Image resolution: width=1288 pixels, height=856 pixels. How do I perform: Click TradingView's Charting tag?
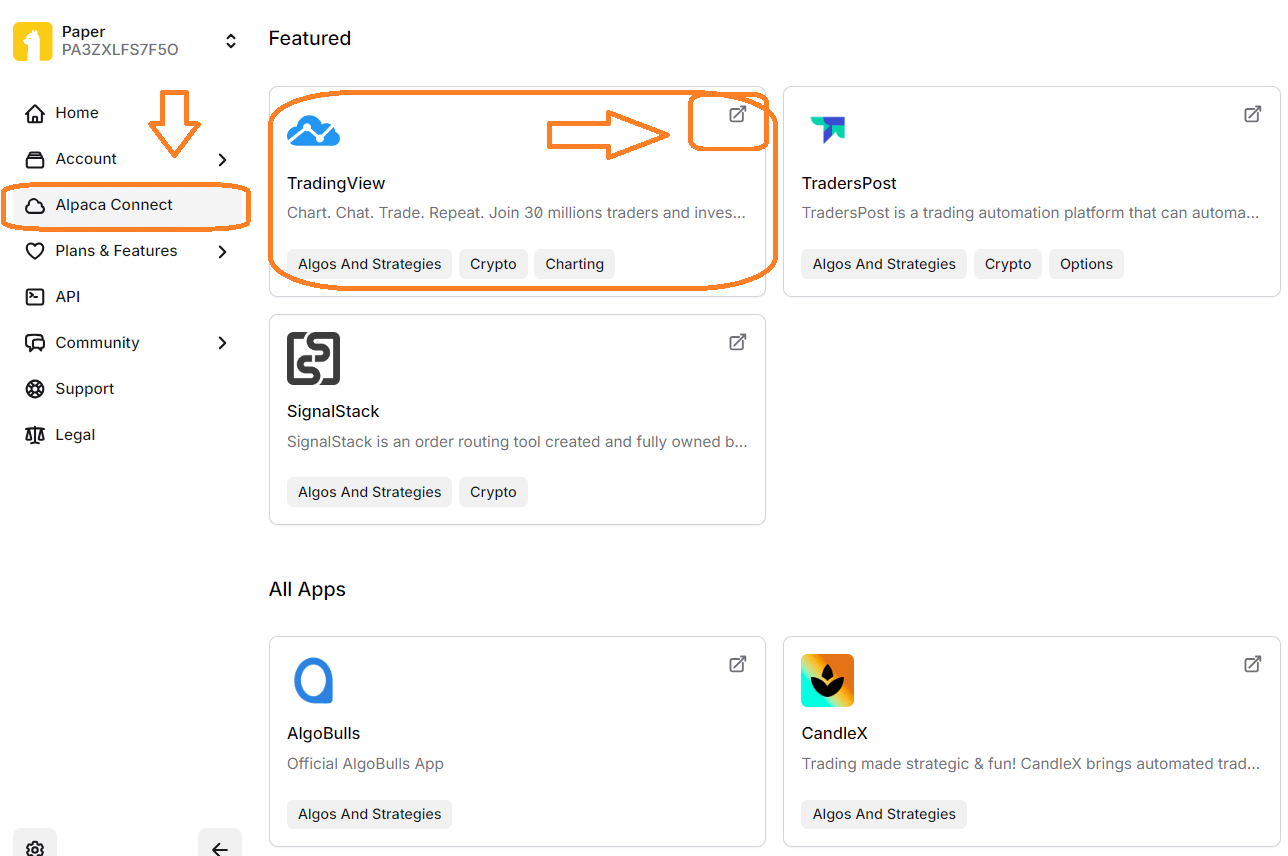coord(575,264)
